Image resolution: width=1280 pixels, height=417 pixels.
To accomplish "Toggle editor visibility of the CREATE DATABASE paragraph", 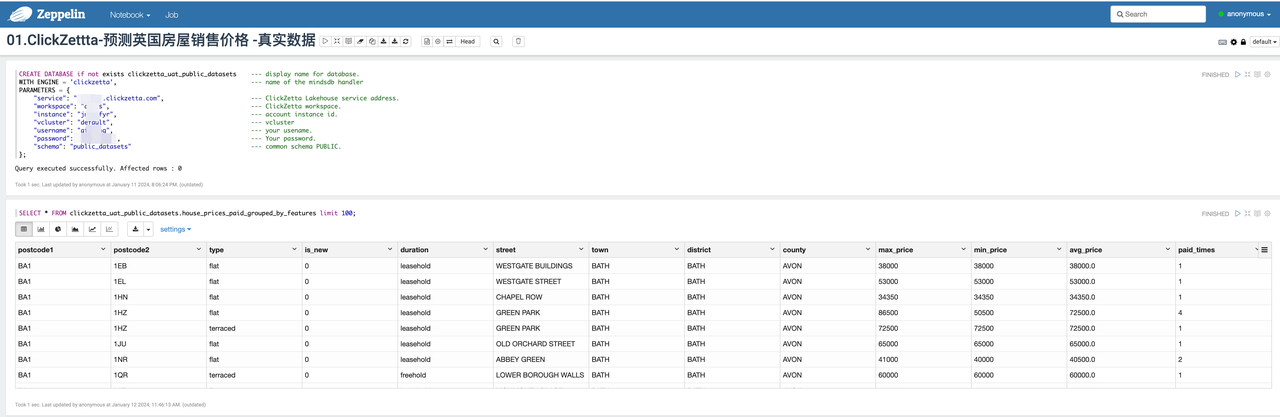I will [x=1248, y=74].
